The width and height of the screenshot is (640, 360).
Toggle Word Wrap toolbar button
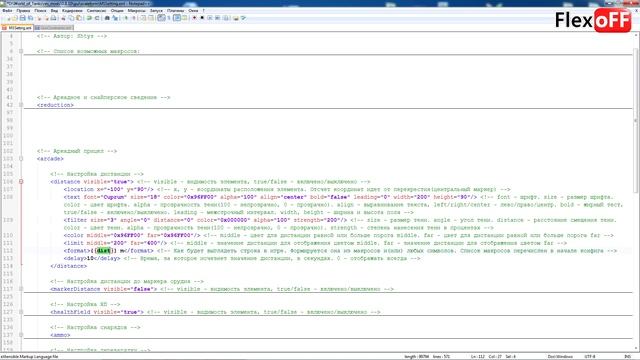pos(161,18)
